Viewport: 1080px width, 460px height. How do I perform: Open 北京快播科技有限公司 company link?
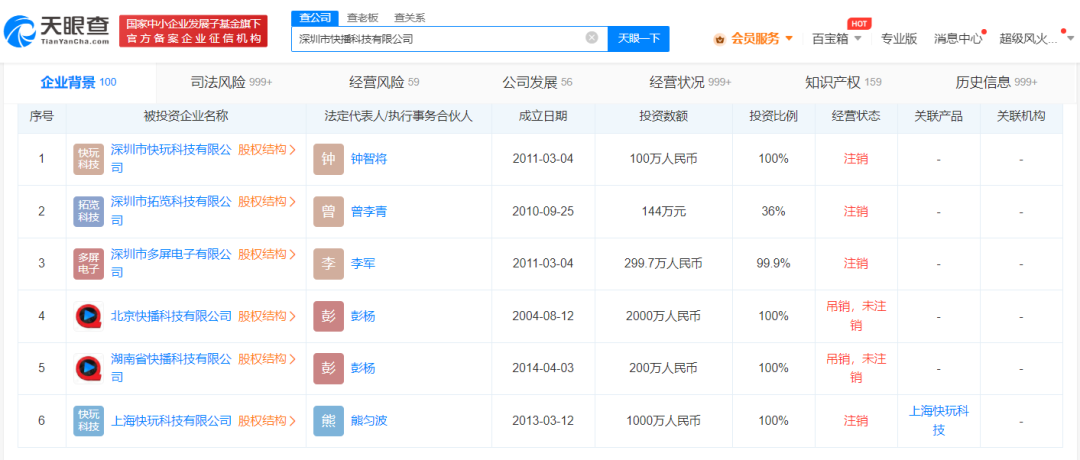[171, 316]
